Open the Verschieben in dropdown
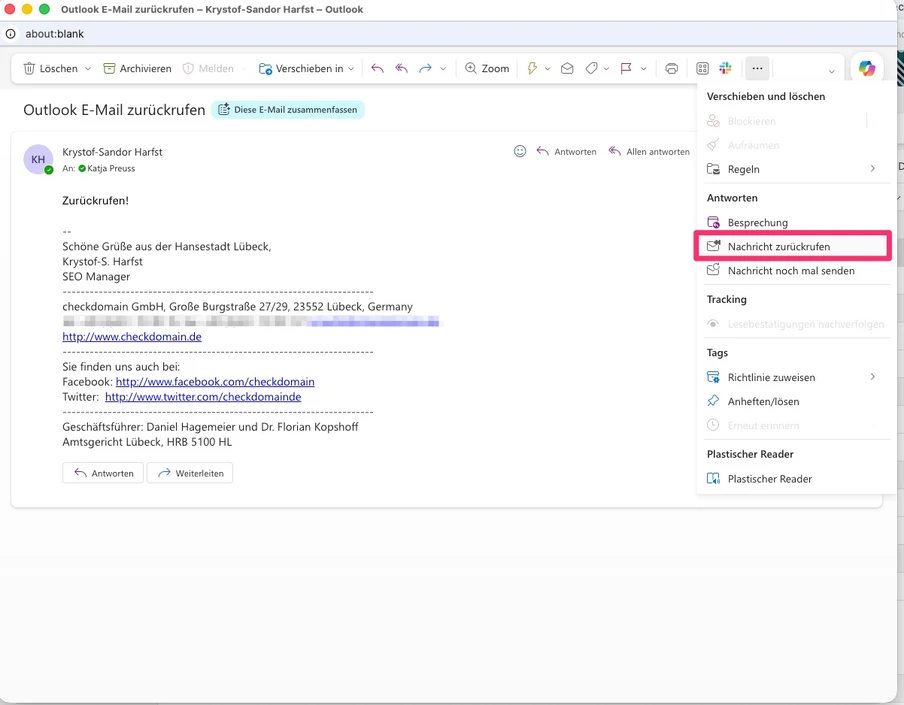The height and width of the screenshot is (705, 904). tap(351, 69)
